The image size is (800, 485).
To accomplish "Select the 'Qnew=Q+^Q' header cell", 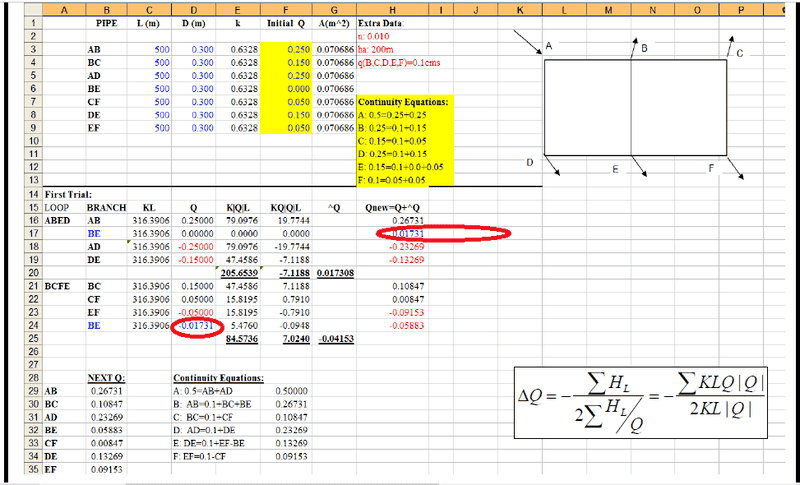I will click(x=397, y=205).
